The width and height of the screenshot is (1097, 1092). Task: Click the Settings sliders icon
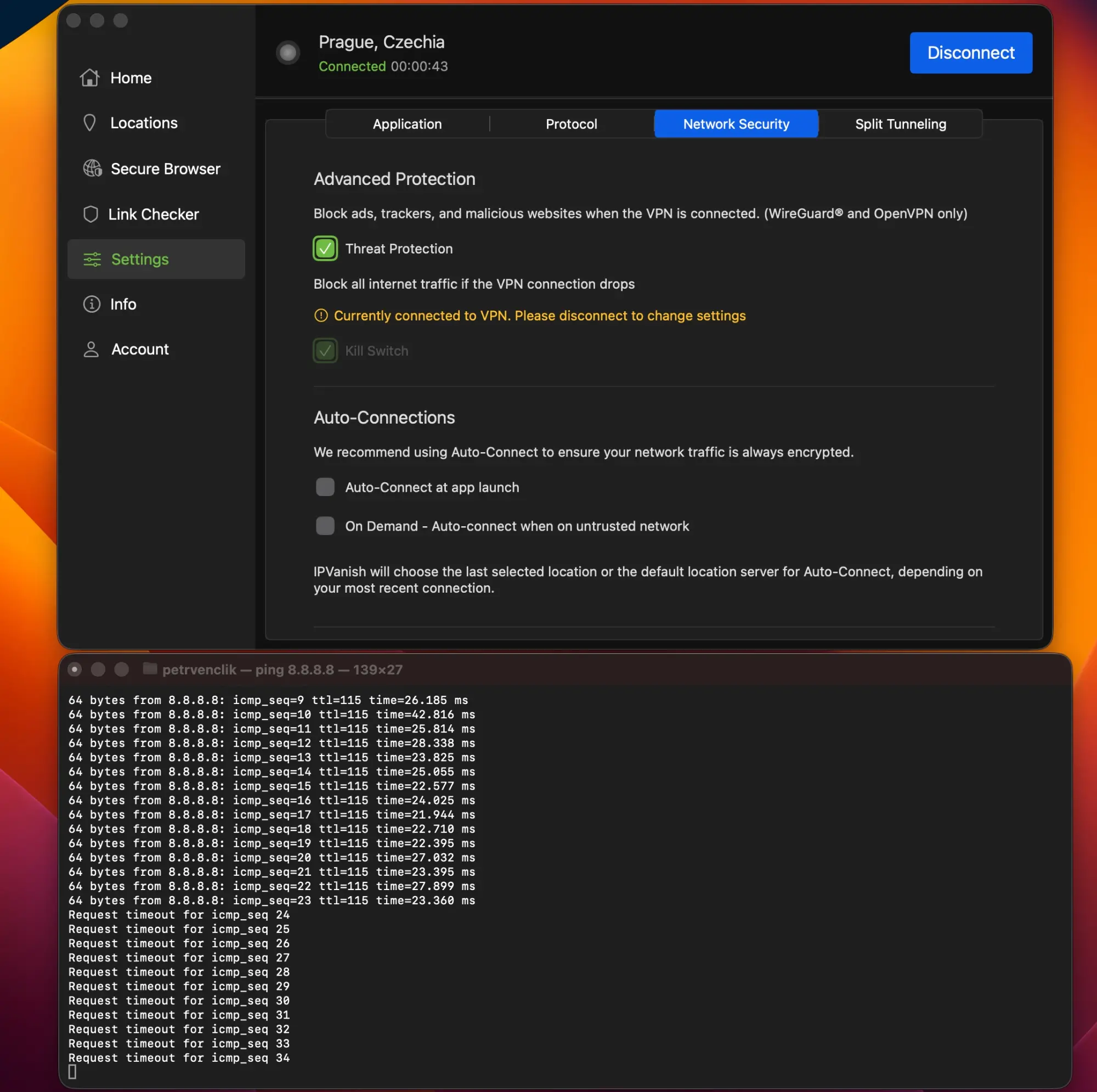pyautogui.click(x=92, y=259)
